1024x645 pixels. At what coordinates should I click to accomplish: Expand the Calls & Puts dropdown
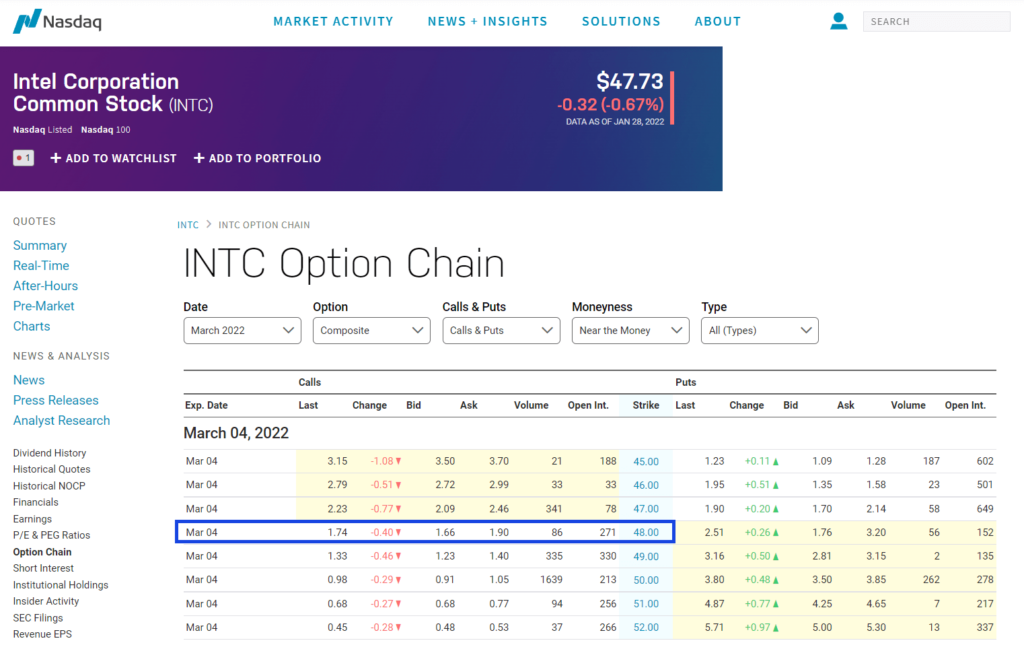[x=501, y=330]
